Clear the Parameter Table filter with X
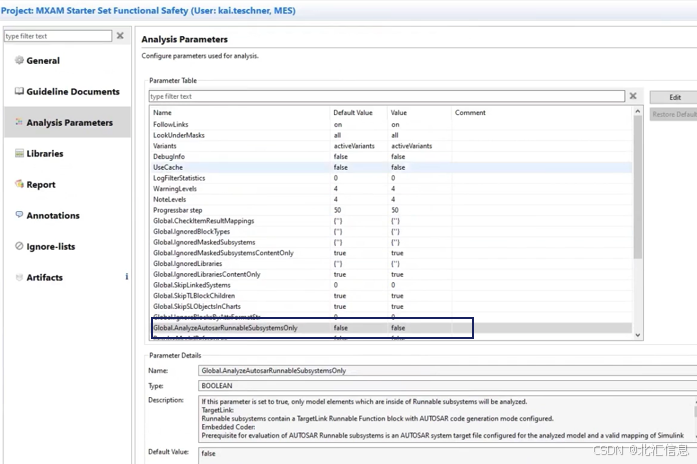Screen dimensions: 697x464 (633, 96)
